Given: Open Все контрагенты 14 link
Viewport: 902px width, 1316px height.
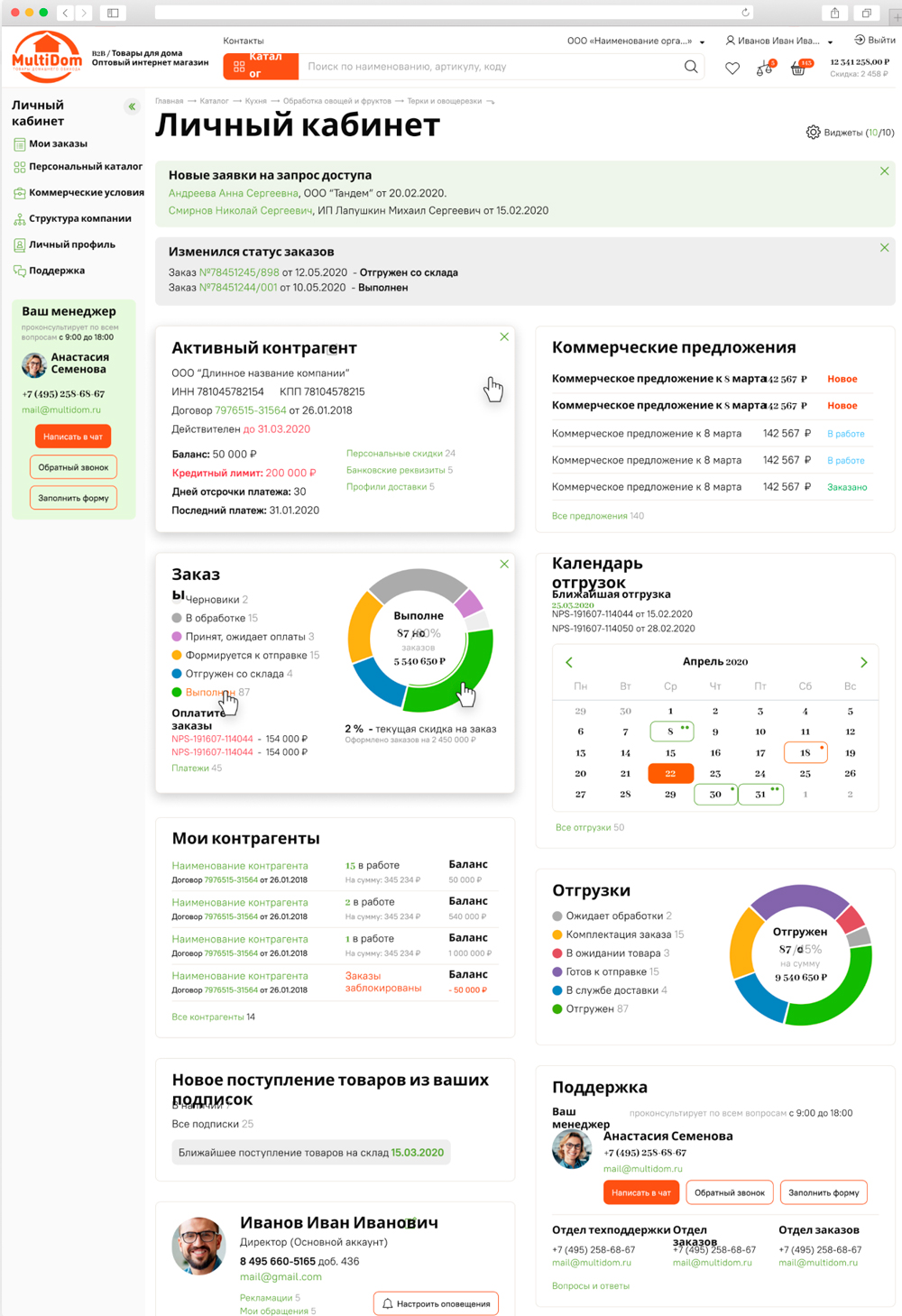Looking at the screenshot, I should (x=213, y=1017).
